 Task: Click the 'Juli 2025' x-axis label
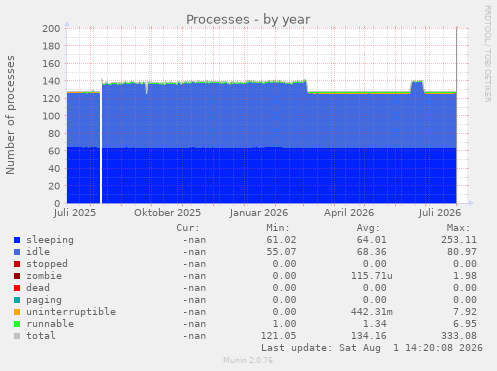click(75, 213)
